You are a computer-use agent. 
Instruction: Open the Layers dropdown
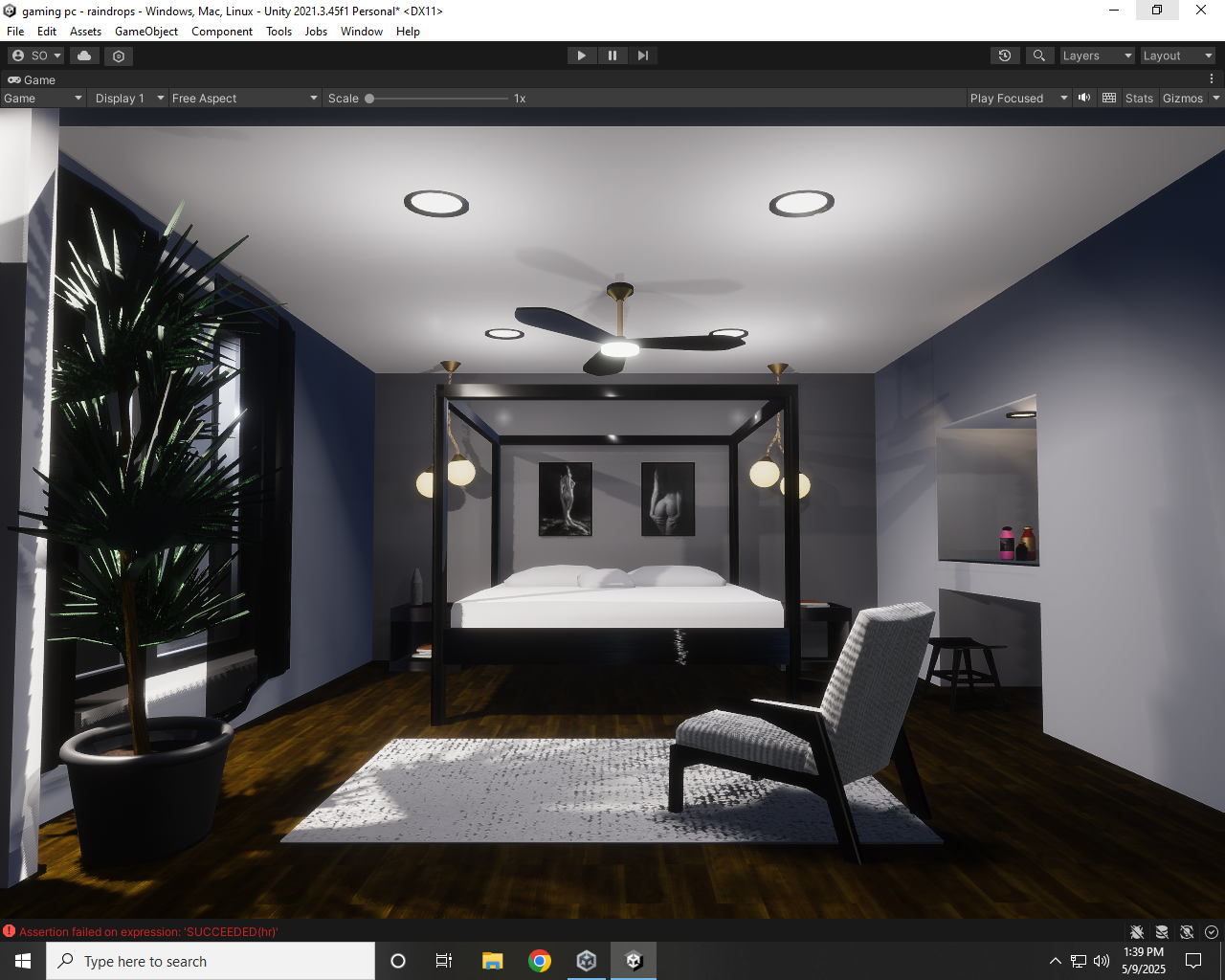(1097, 56)
